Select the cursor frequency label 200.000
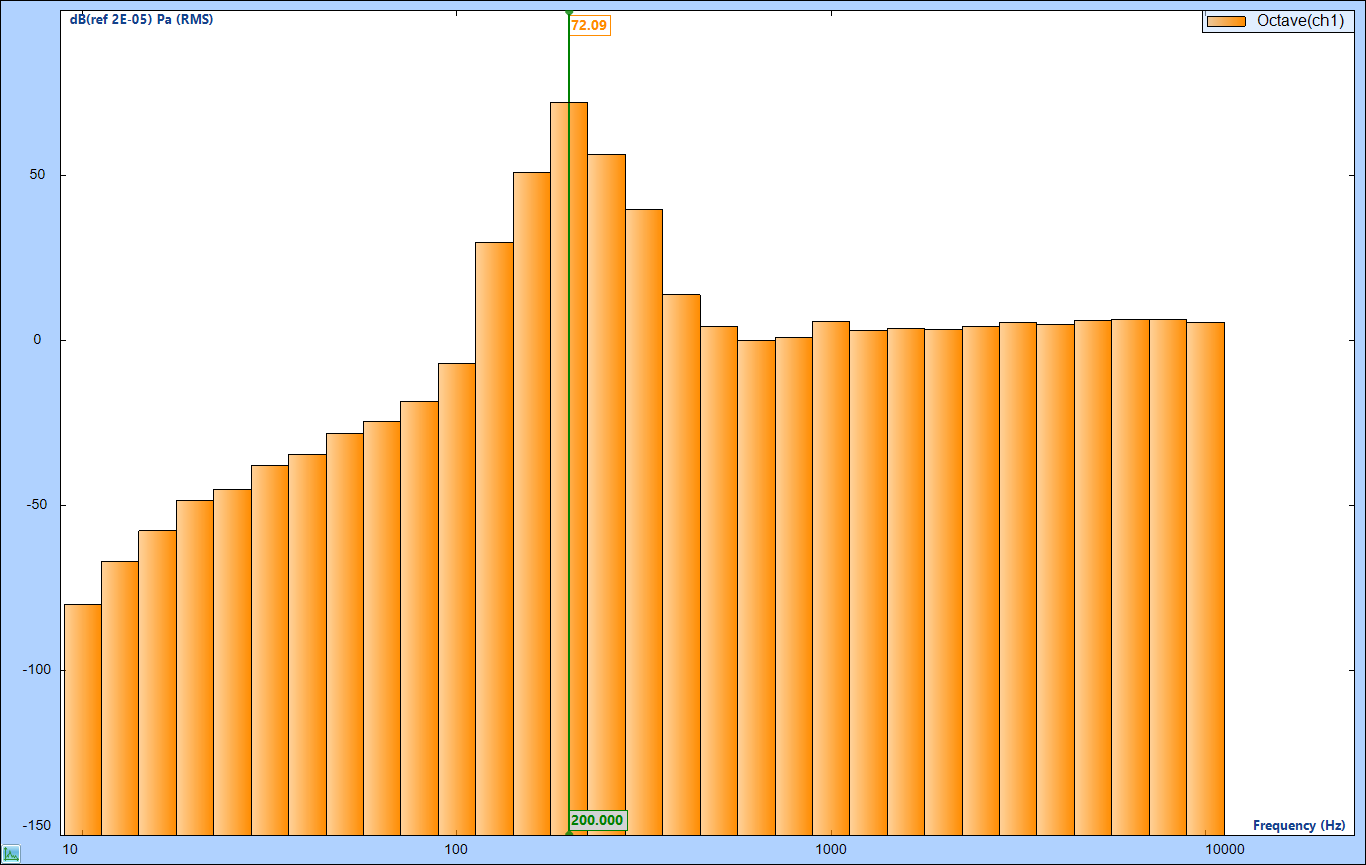The width and height of the screenshot is (1366, 865). [x=597, y=821]
